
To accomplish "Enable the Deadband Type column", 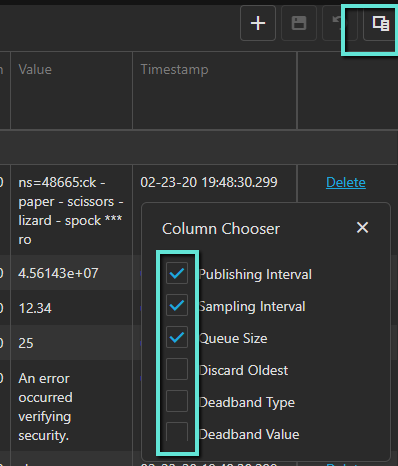I will click(x=177, y=401).
